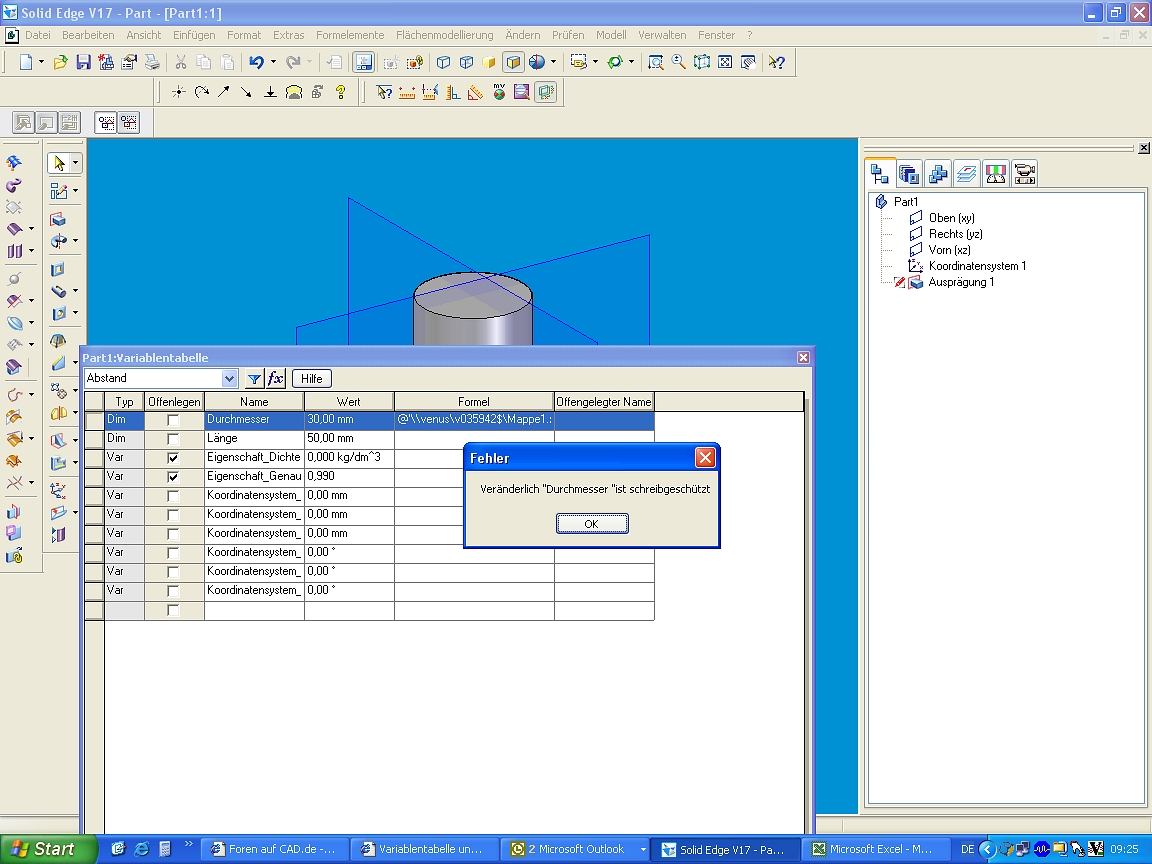
Task: Click the Sketch tool icon
Action: [58, 191]
